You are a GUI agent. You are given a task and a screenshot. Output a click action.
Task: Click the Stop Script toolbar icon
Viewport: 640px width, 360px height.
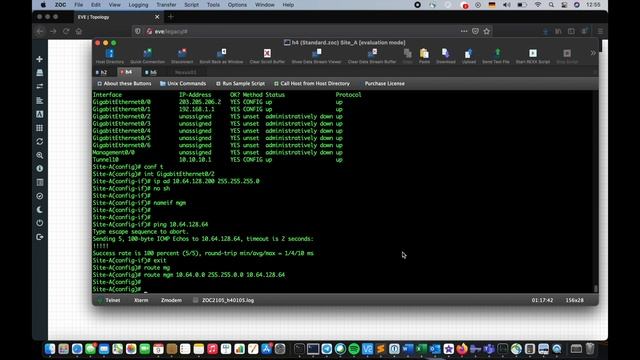567,56
